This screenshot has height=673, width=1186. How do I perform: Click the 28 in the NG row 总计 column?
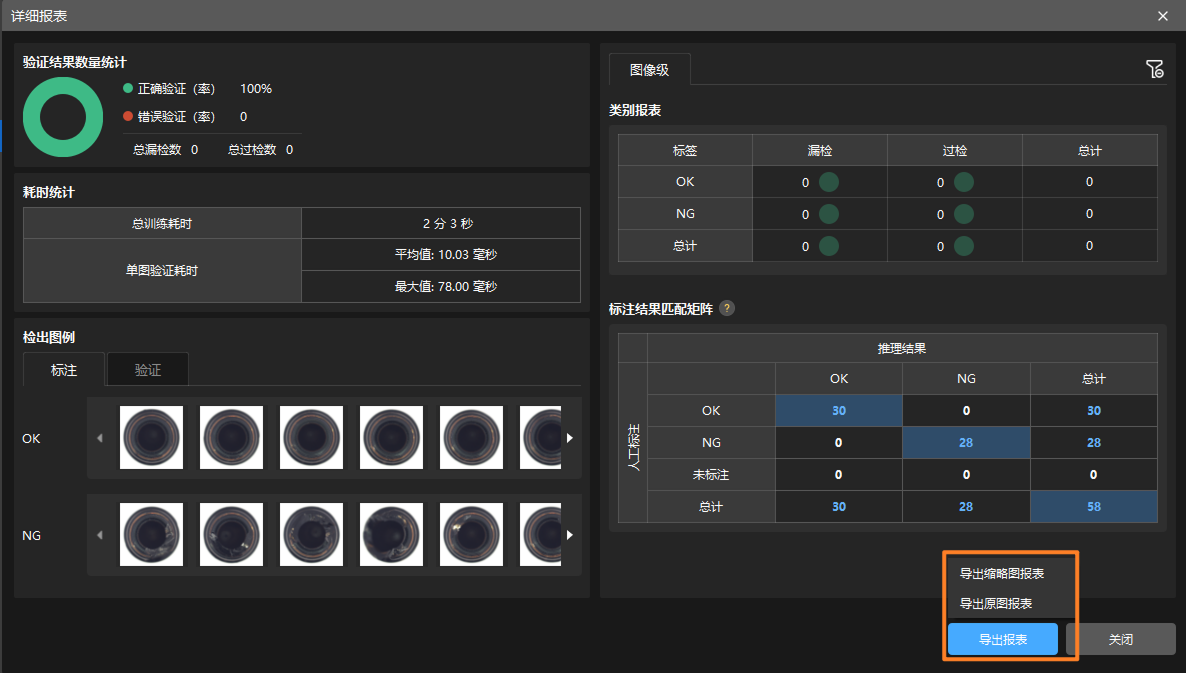1094,442
